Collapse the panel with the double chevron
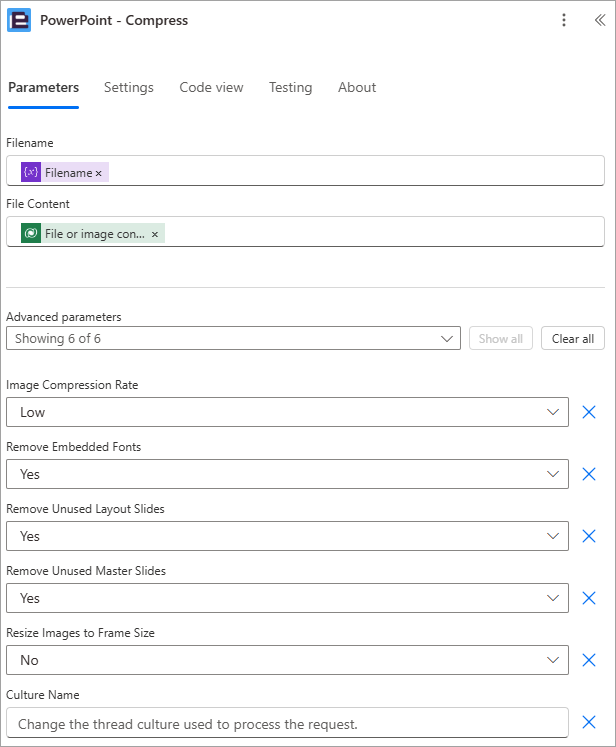Image resolution: width=616 pixels, height=747 pixels. point(600,20)
